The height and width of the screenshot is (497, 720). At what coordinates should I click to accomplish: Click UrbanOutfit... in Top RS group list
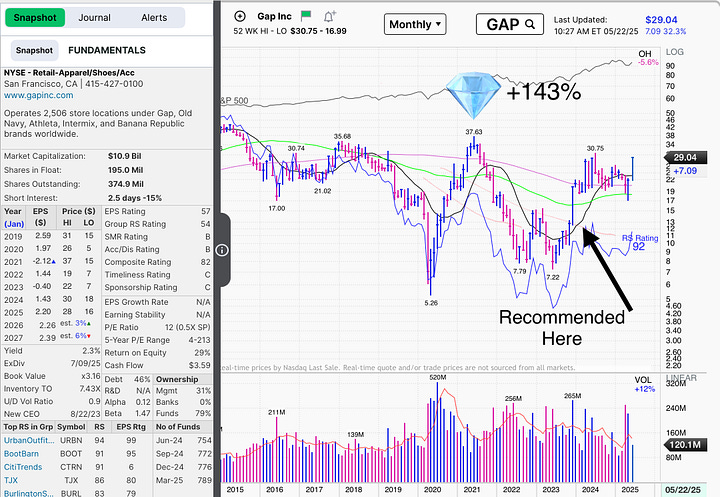pyautogui.click(x=29, y=440)
